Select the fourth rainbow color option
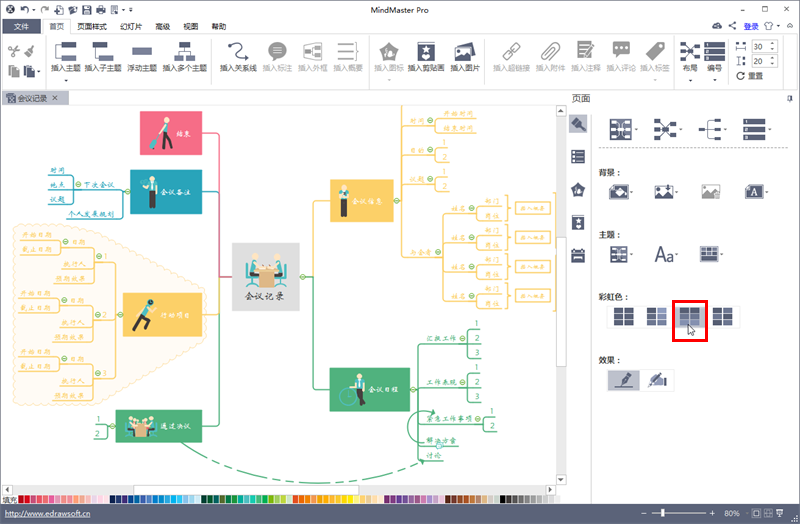Screen dimensions: 800x524 coord(722,317)
